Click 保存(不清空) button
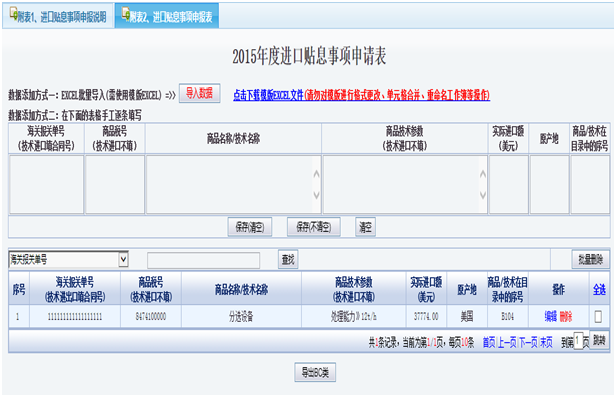Screen dimensions: 616x397 pyautogui.click(x=314, y=227)
